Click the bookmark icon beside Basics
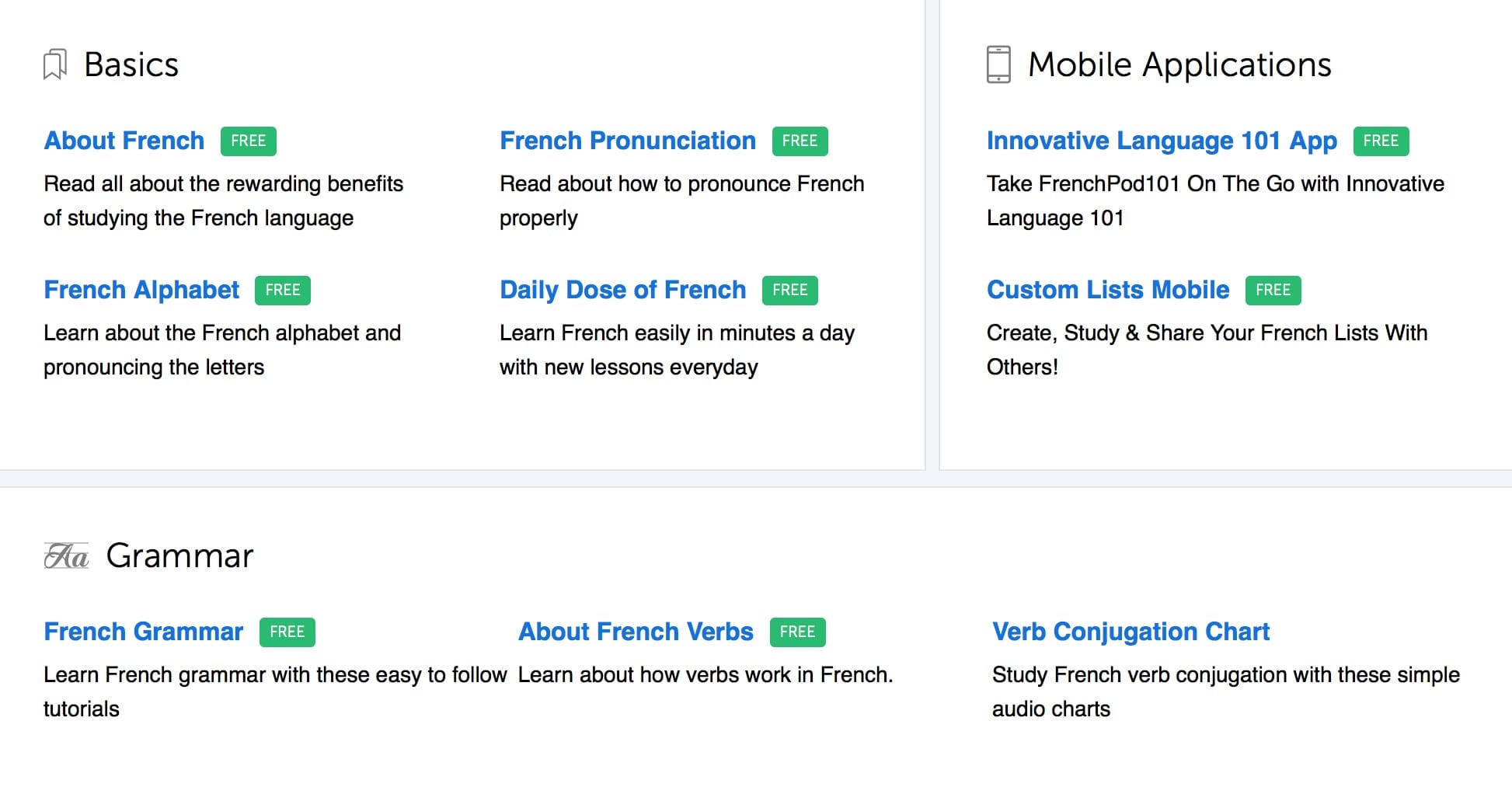This screenshot has height=808, width=1512. point(54,64)
